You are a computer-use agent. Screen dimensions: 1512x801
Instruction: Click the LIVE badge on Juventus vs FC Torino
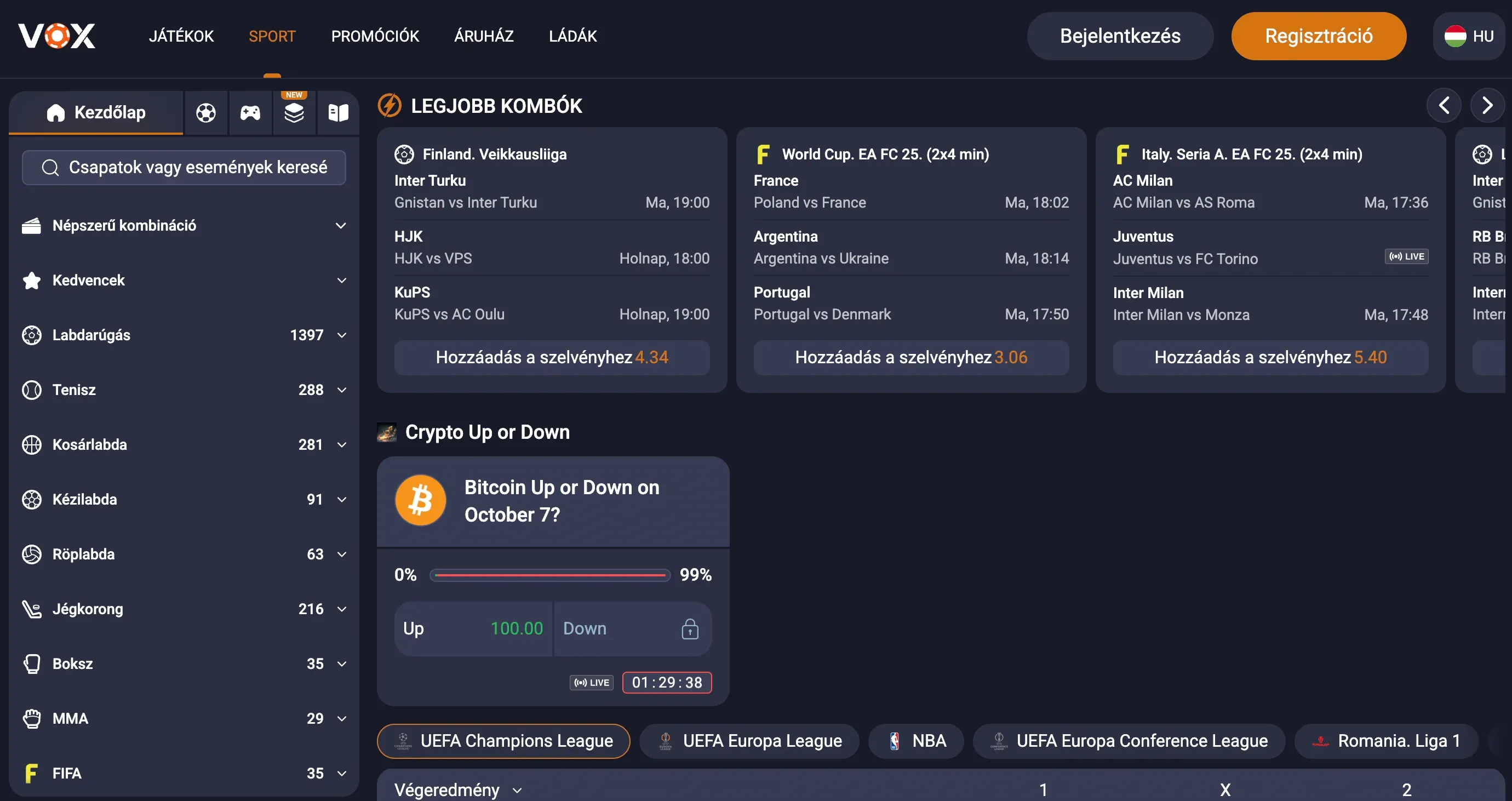(1406, 256)
